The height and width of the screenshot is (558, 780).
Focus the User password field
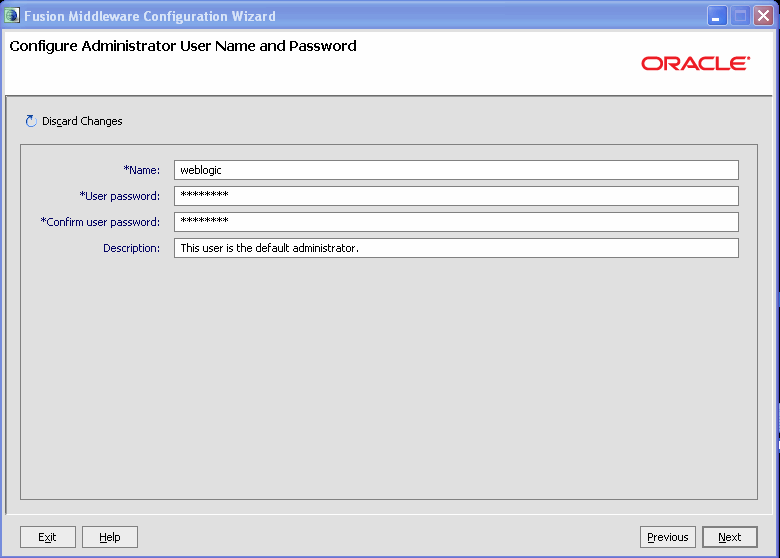[456, 196]
